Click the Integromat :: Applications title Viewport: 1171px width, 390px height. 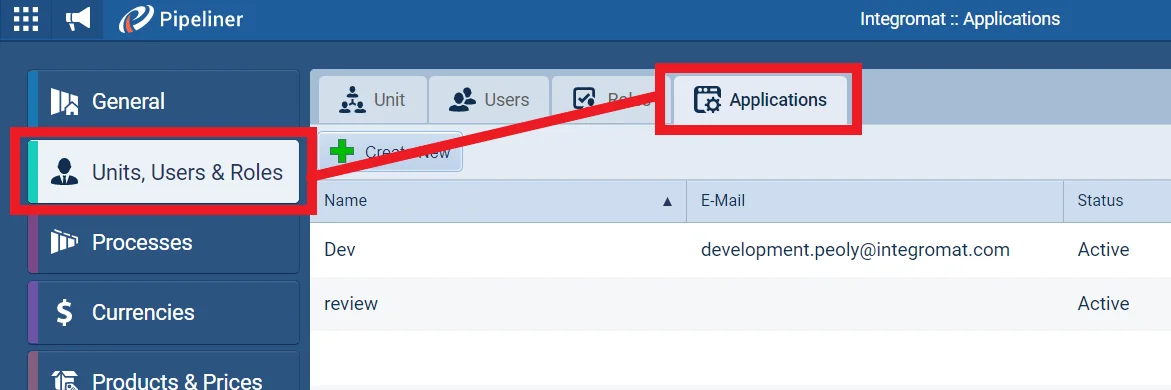coord(960,19)
